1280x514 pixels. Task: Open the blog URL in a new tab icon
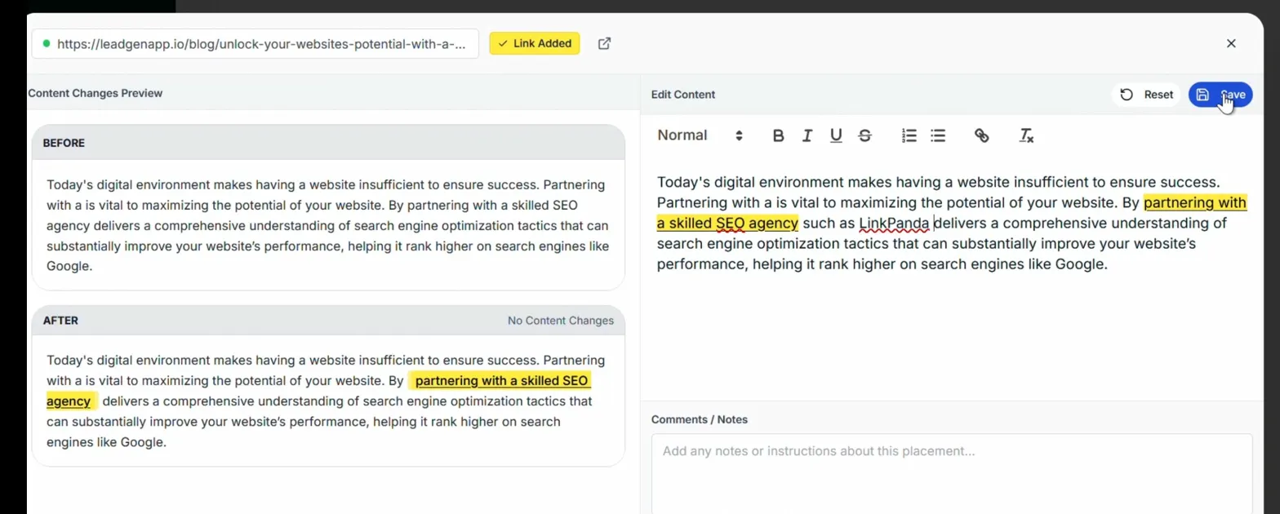click(x=604, y=44)
